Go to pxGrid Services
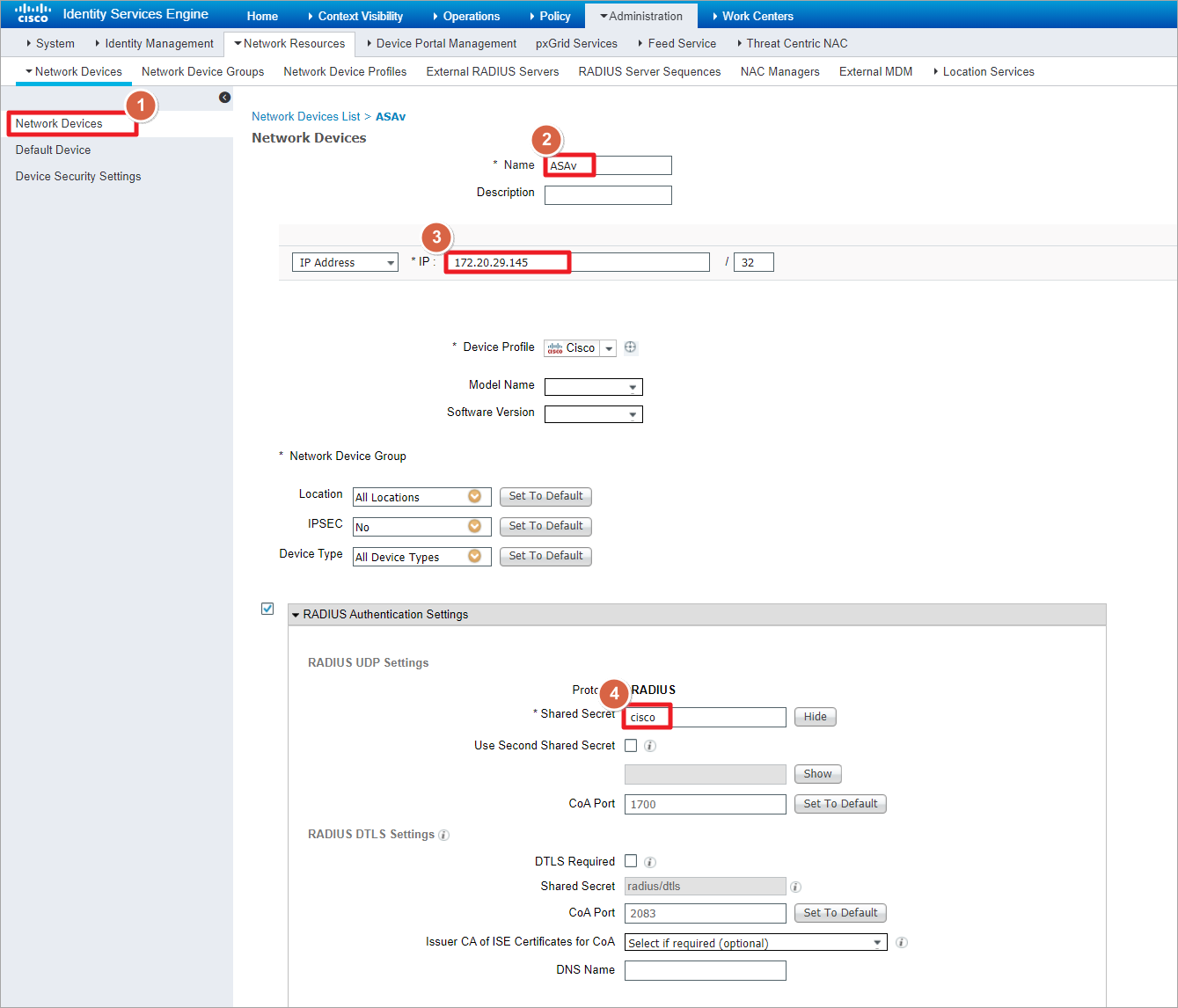The width and height of the screenshot is (1178, 1008). click(576, 43)
